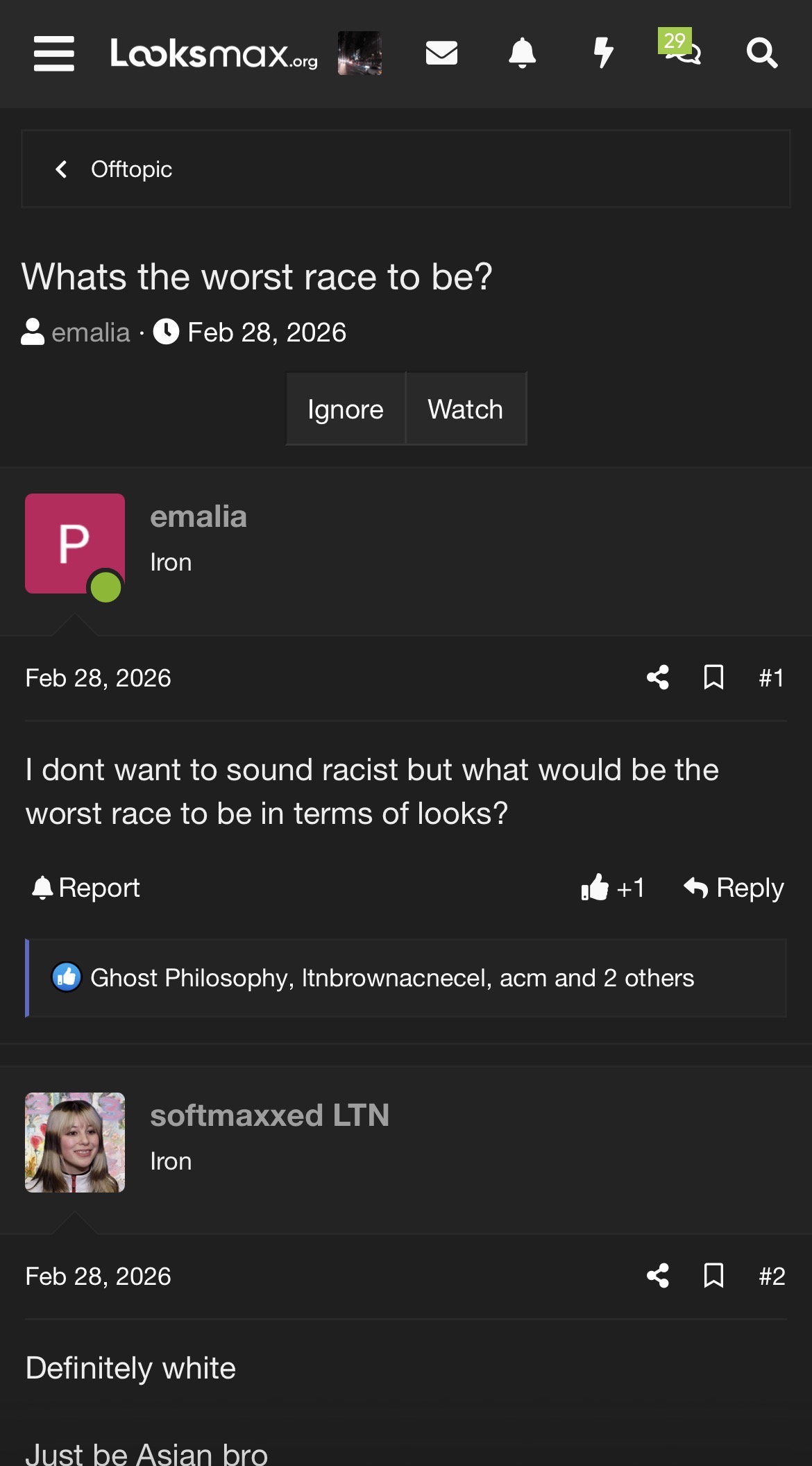Screen dimensions: 812x1466
Task: Open your account avatar thumbnail in header
Action: pos(360,53)
